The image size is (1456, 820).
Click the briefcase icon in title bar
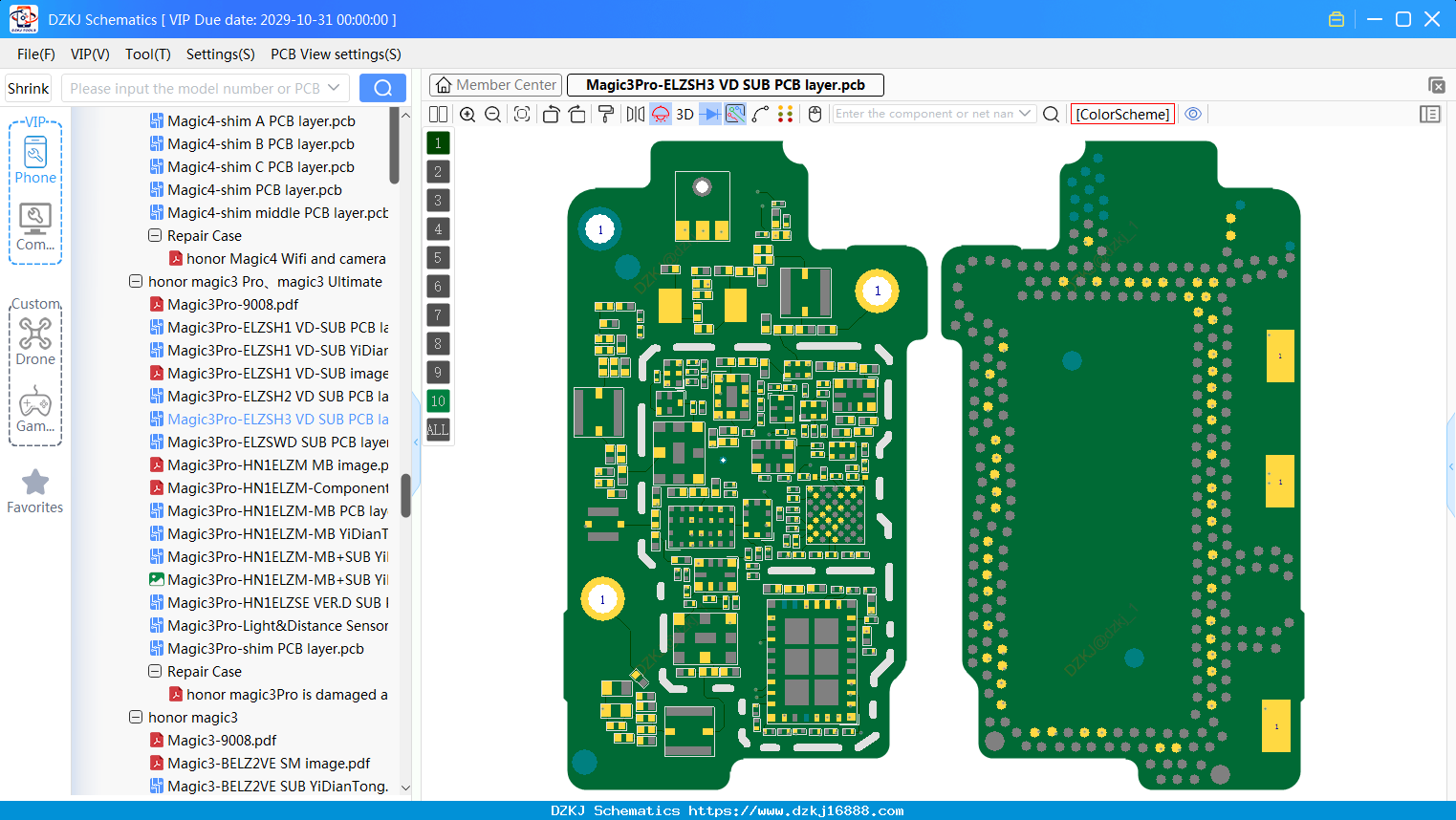pos(1336,19)
